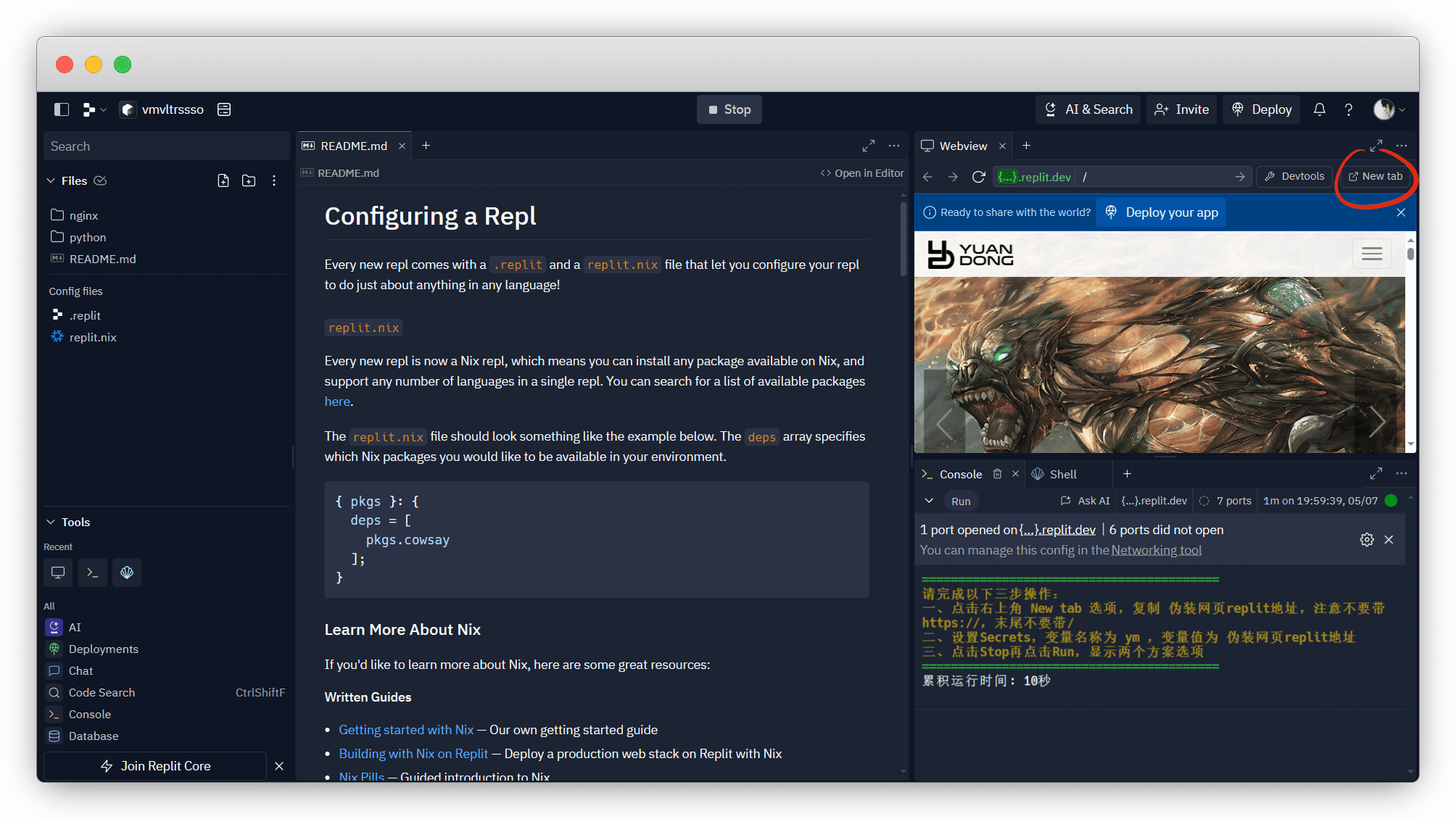The height and width of the screenshot is (819, 1456).
Task: Open the user avatar menu
Action: pos(1389,109)
